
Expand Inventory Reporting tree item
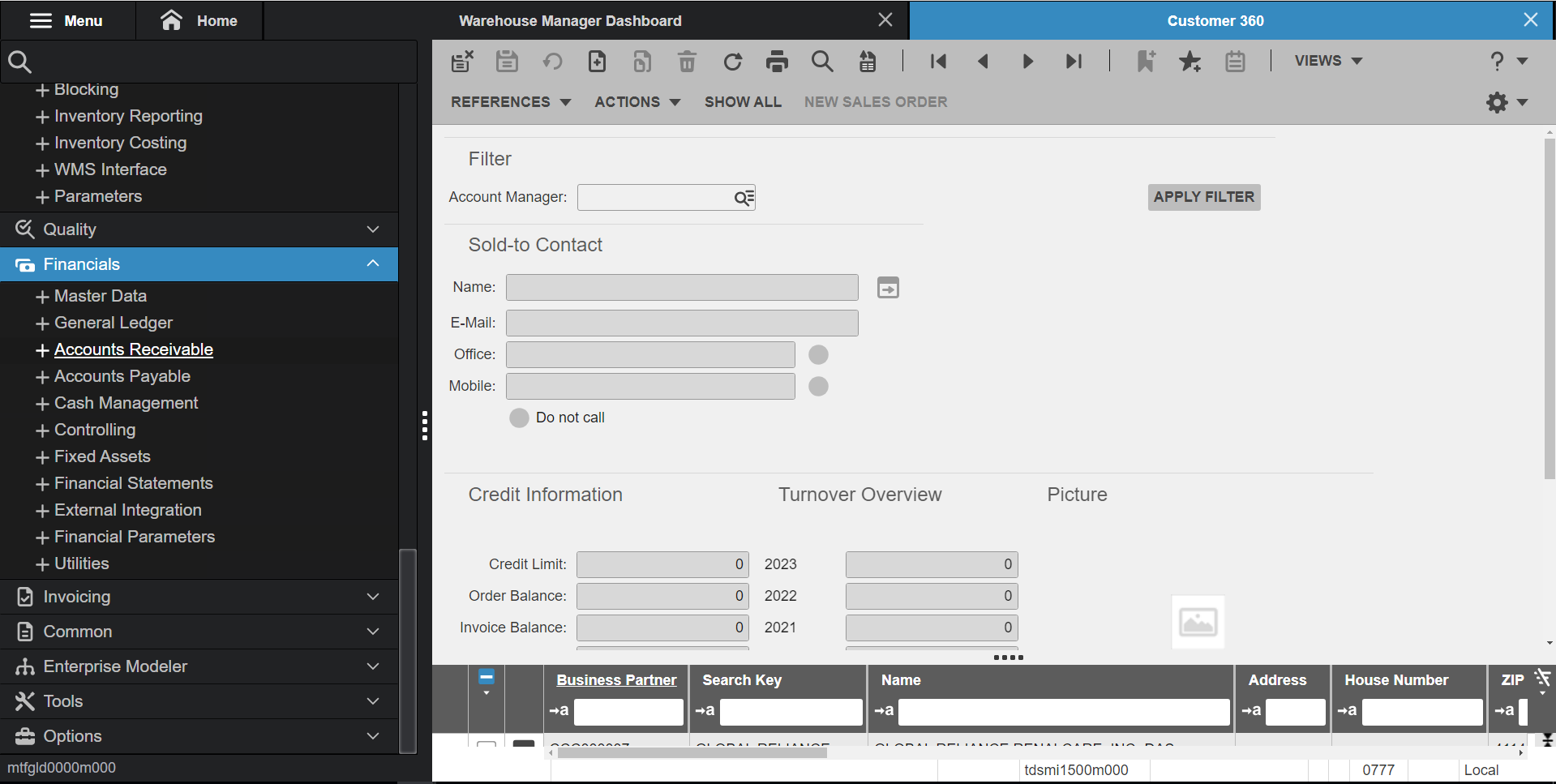[43, 117]
